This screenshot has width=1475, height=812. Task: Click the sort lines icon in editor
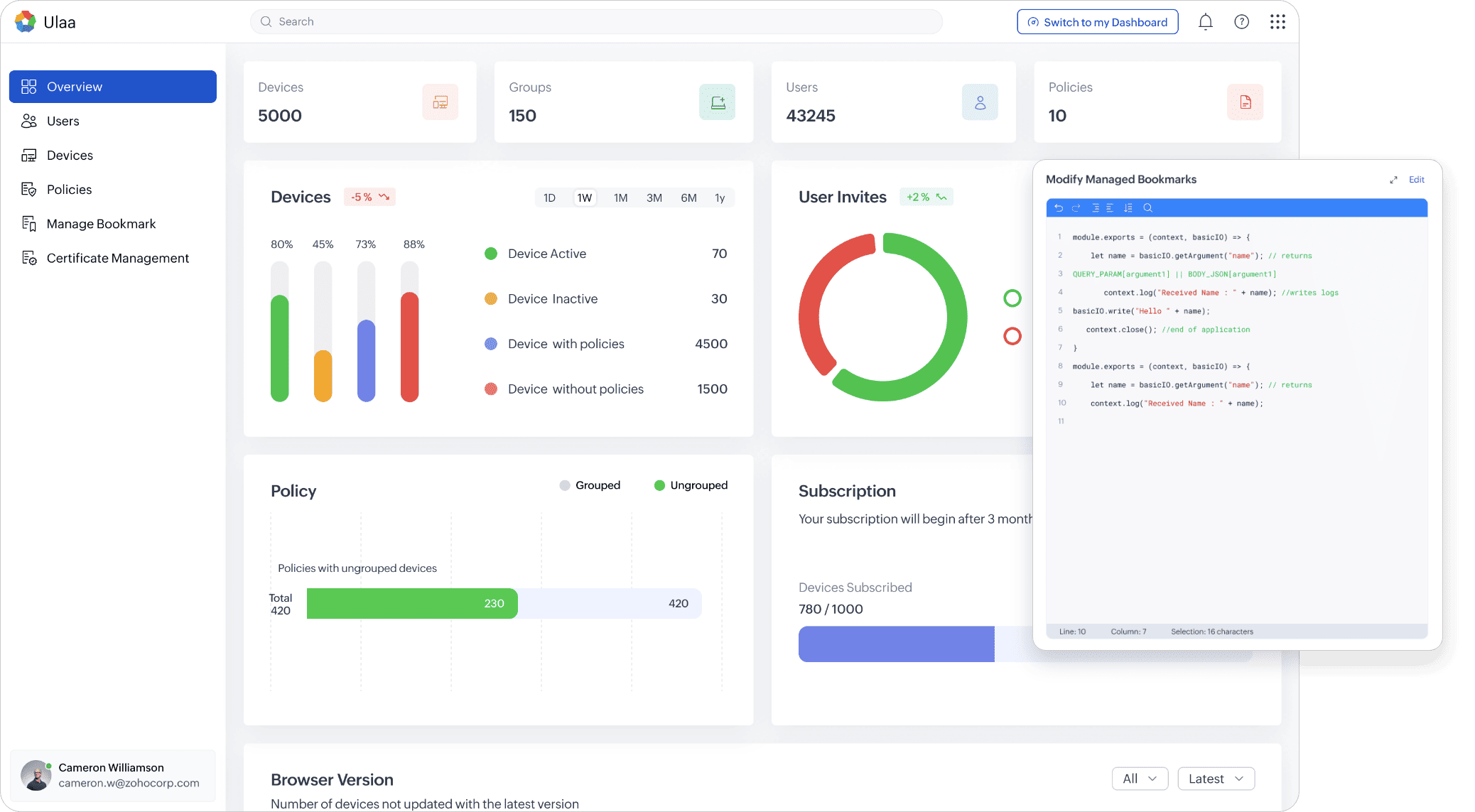(x=1128, y=208)
